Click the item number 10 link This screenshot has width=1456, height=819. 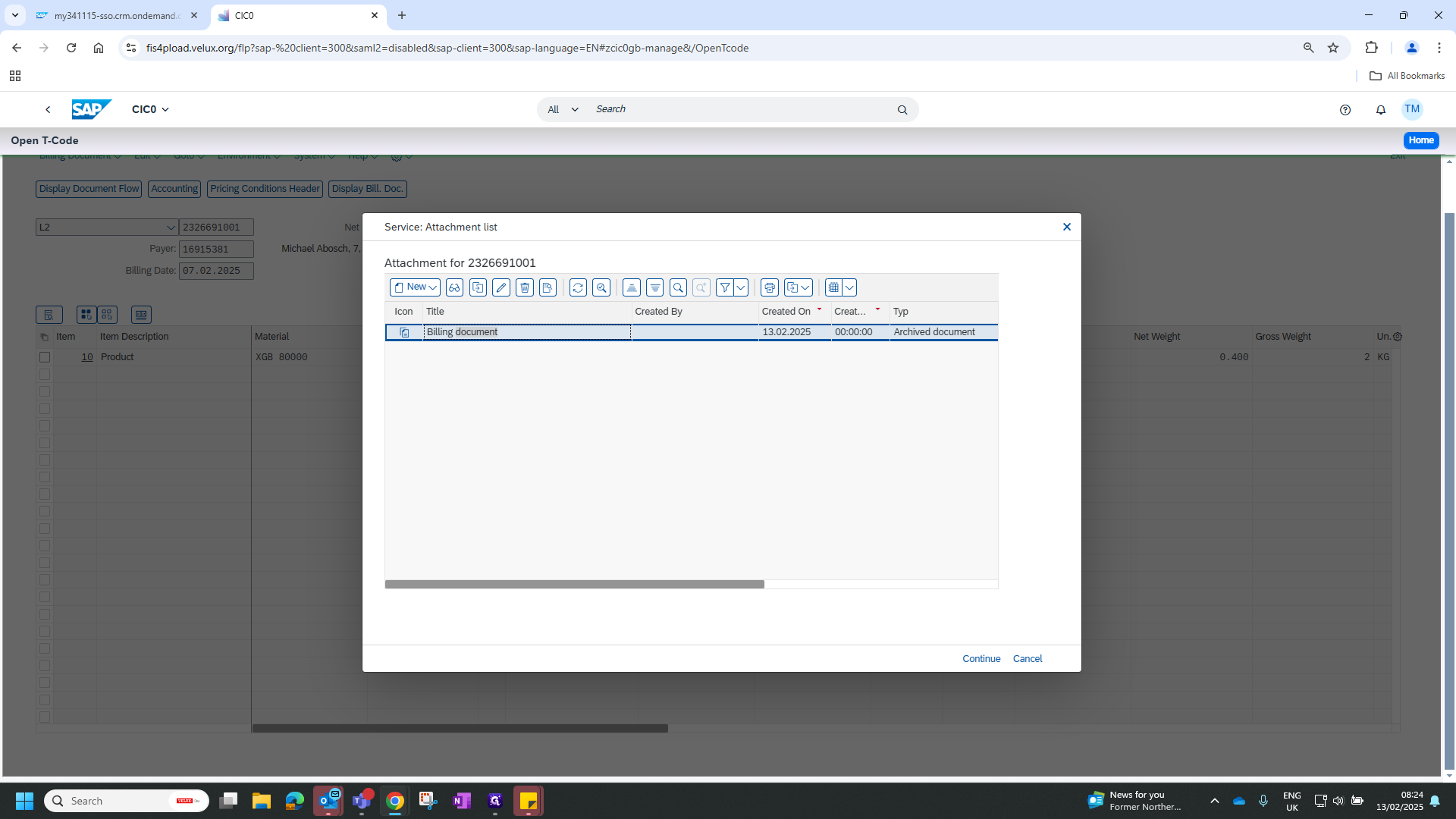[x=87, y=357]
